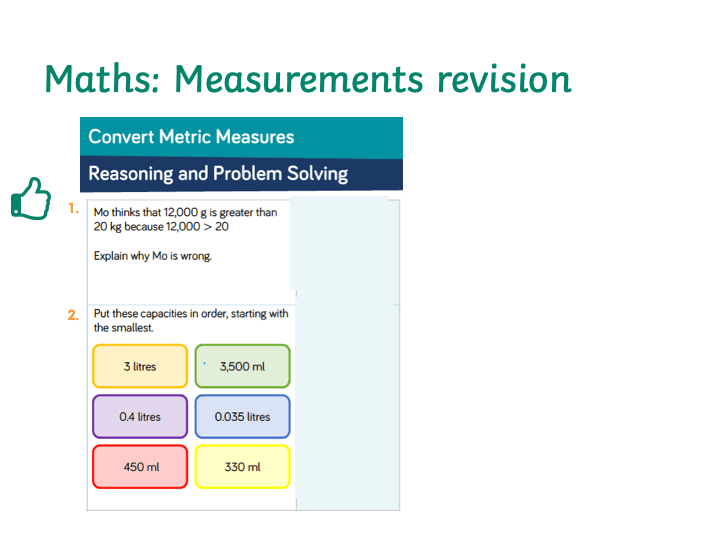Click the 'Convert Metric Measures' header
The width and height of the screenshot is (720, 540).
(x=242, y=137)
